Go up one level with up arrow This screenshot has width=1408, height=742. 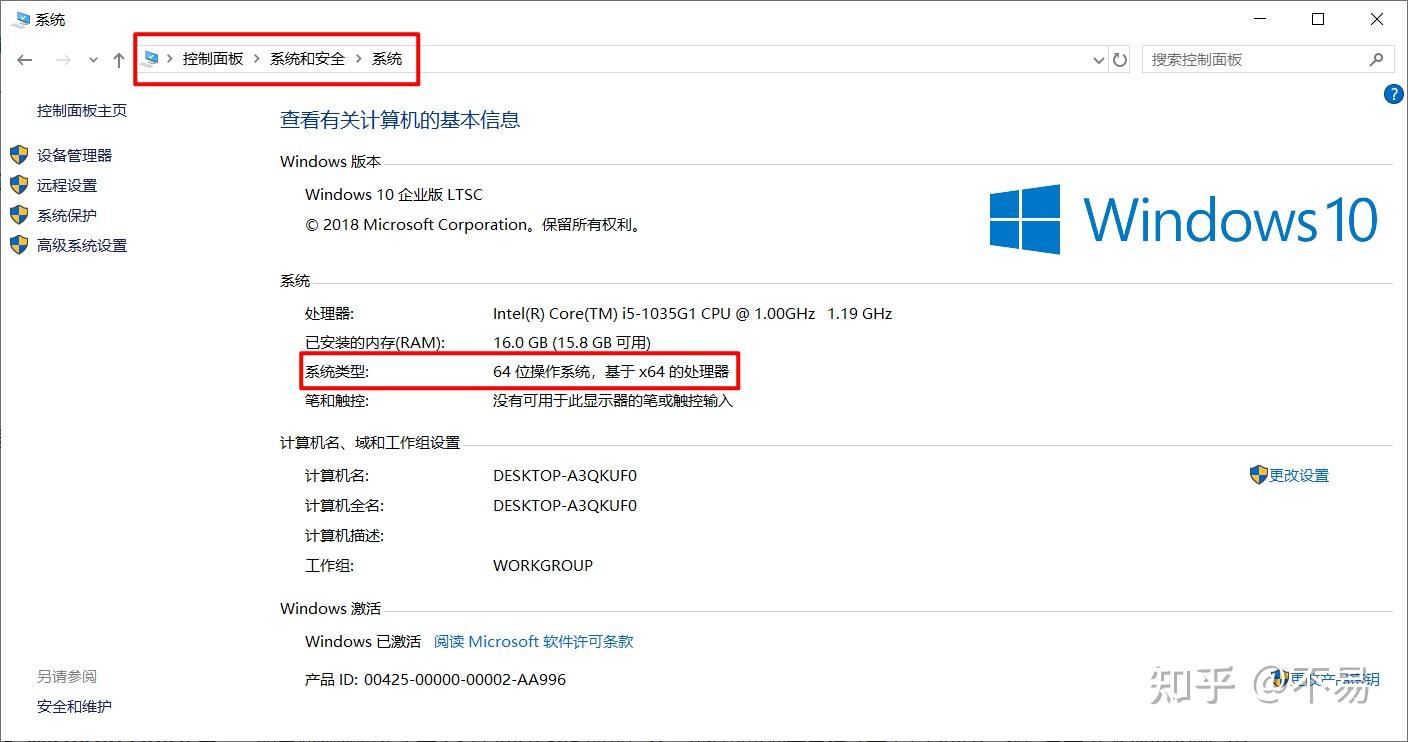click(x=119, y=60)
